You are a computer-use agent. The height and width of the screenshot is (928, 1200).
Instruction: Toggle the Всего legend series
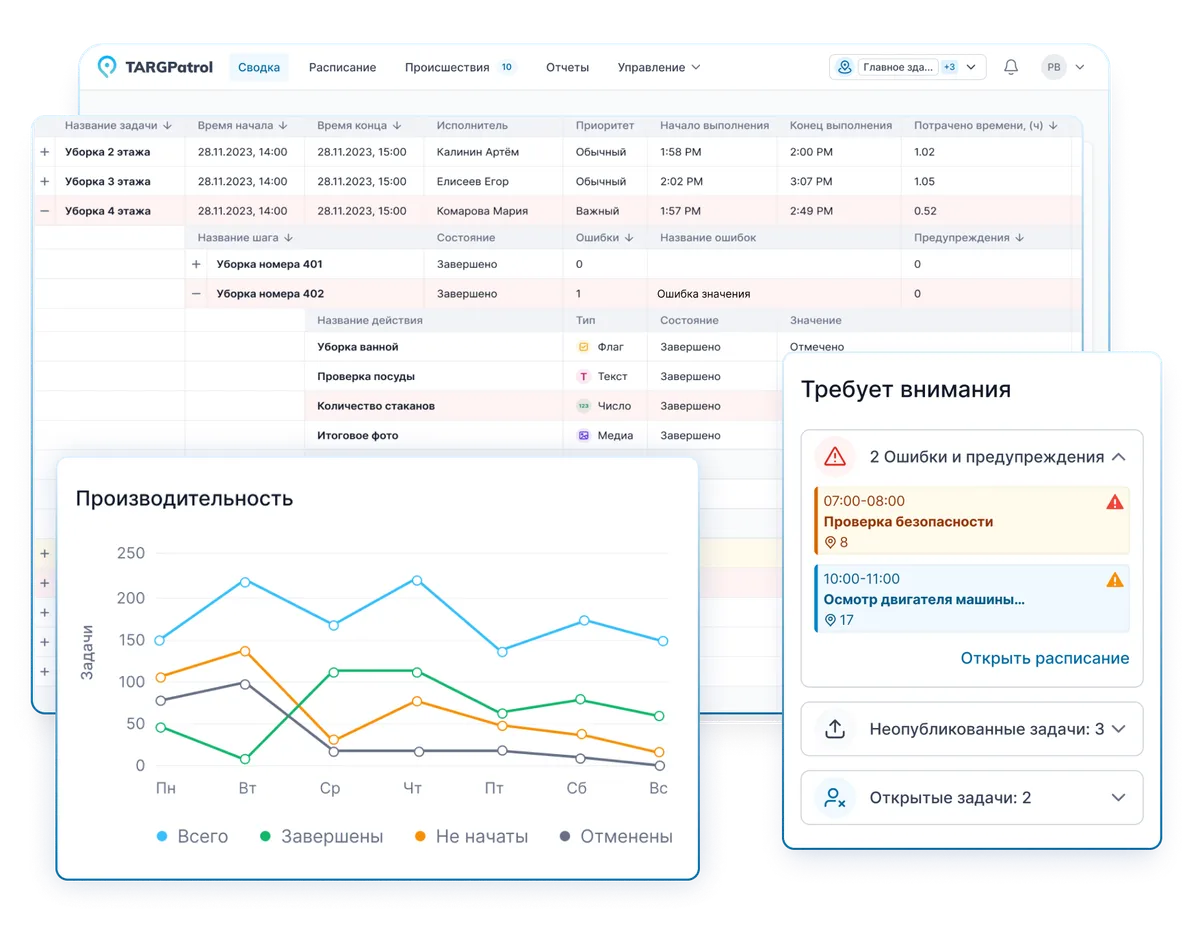click(192, 836)
